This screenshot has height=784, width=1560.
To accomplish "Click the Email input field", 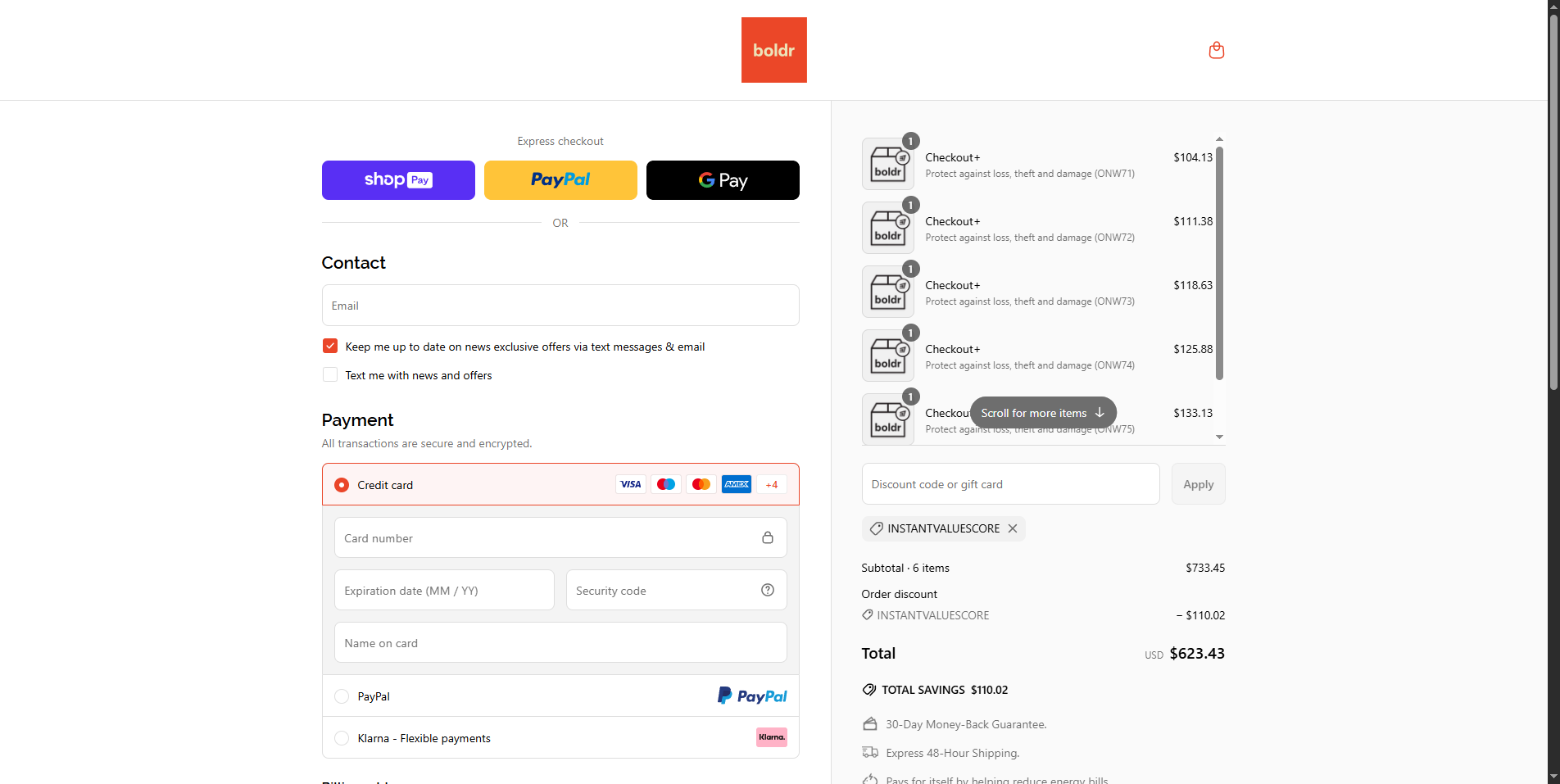I will point(560,305).
